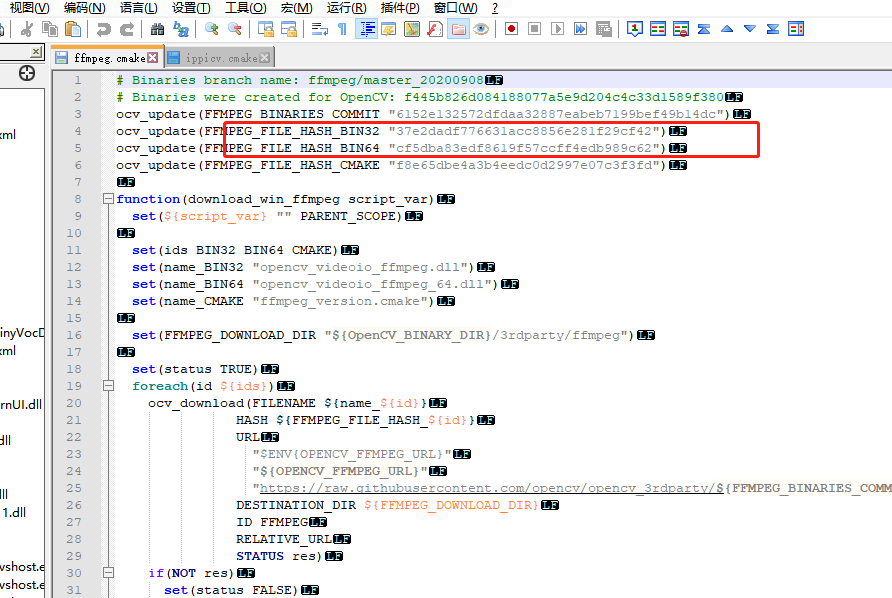The width and height of the screenshot is (892, 598).
Task: Redo the last undone edit
Action: pyautogui.click(x=127, y=29)
